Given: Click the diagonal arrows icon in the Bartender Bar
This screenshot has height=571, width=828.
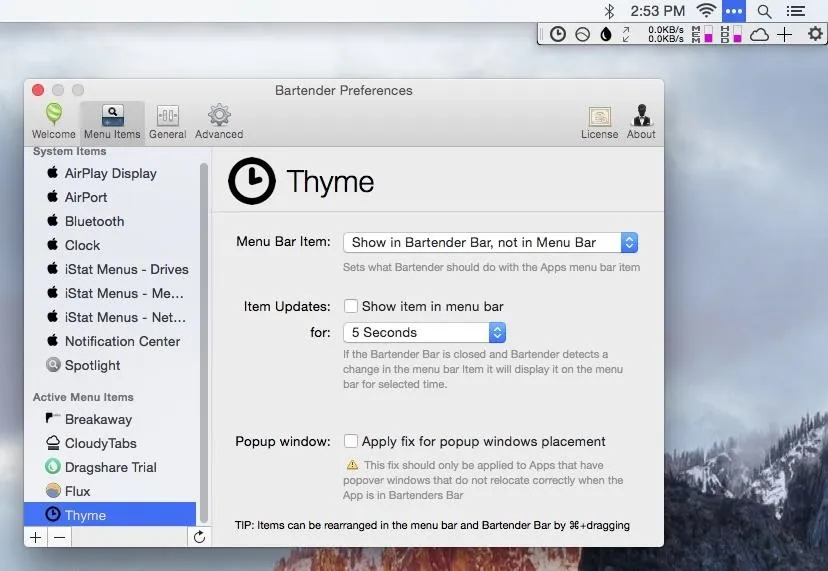Looking at the screenshot, I should (x=626, y=34).
